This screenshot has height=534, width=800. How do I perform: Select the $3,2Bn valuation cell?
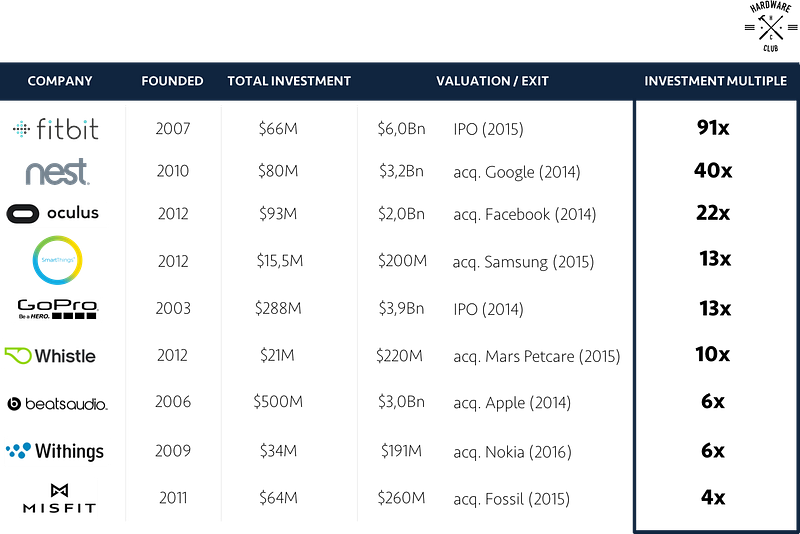402,171
